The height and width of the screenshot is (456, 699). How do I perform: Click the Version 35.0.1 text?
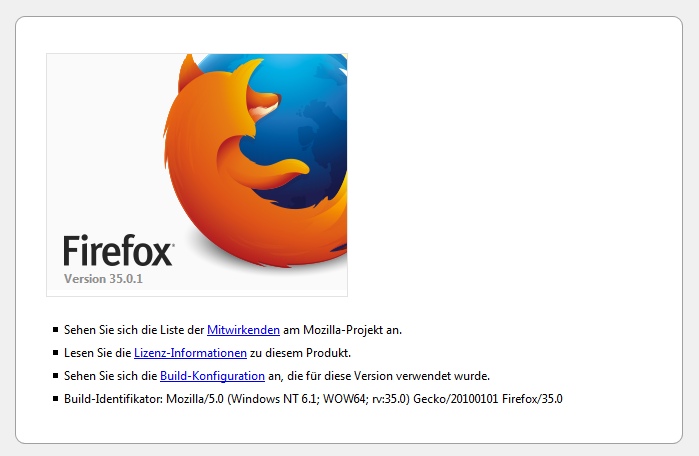tap(103, 279)
